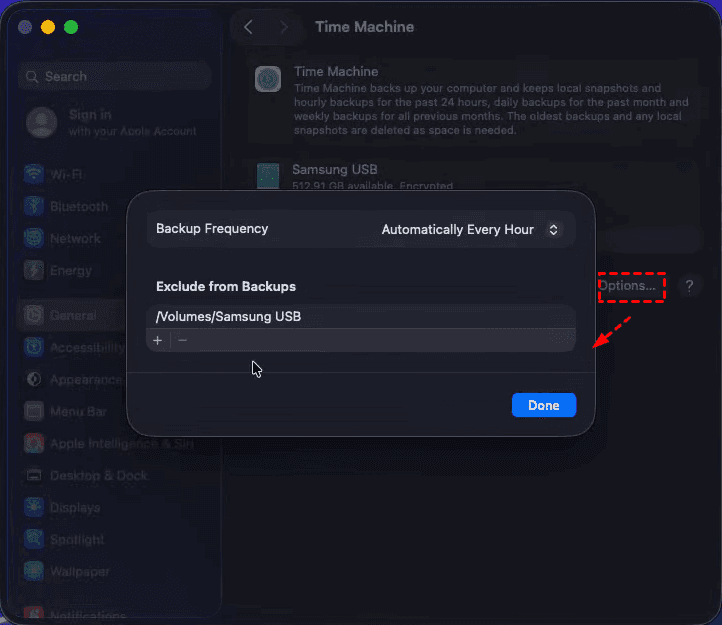This screenshot has height=625, width=722.
Task: Click the Samsung USB disk icon
Action: 267,177
